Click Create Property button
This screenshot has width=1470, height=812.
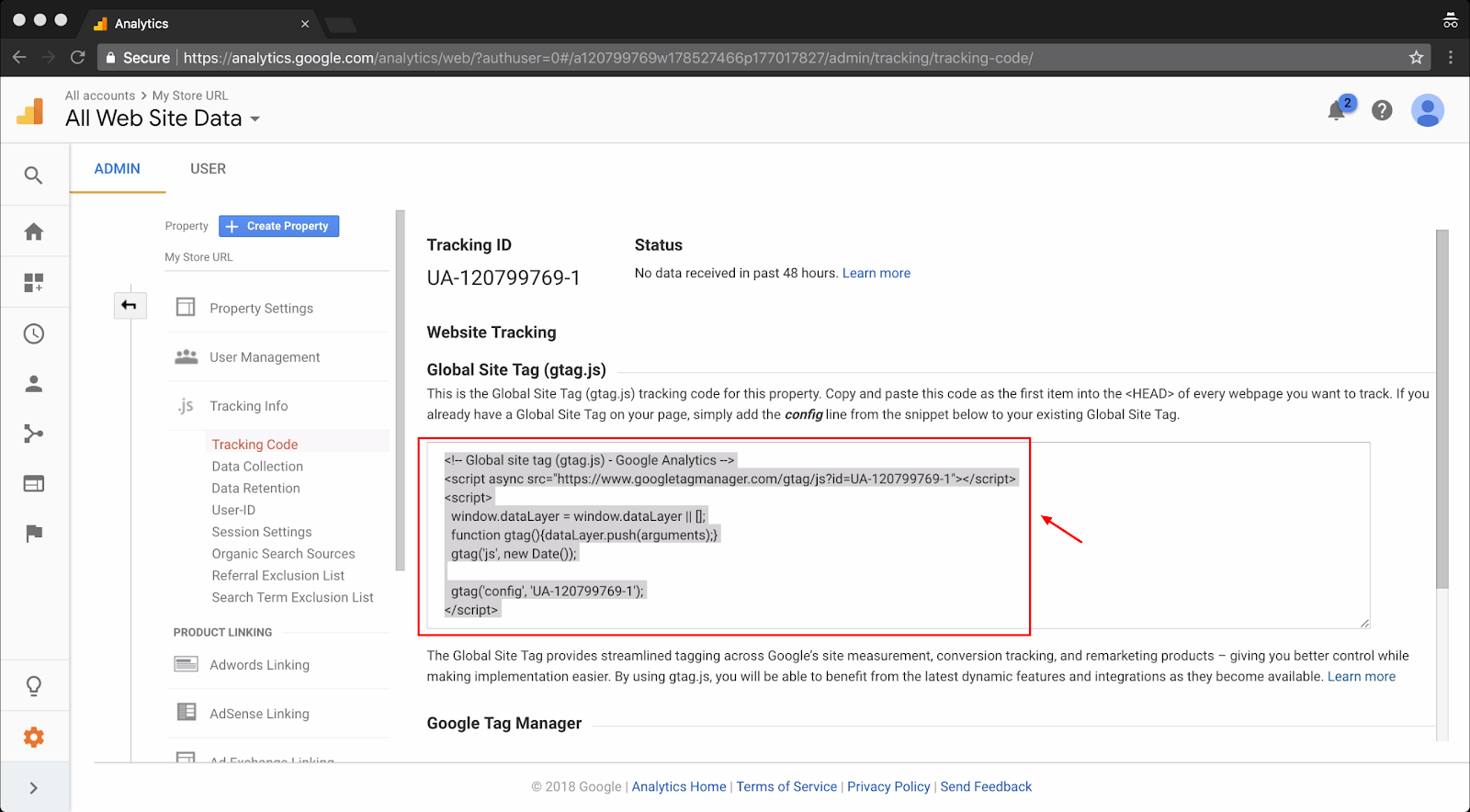coord(278,226)
